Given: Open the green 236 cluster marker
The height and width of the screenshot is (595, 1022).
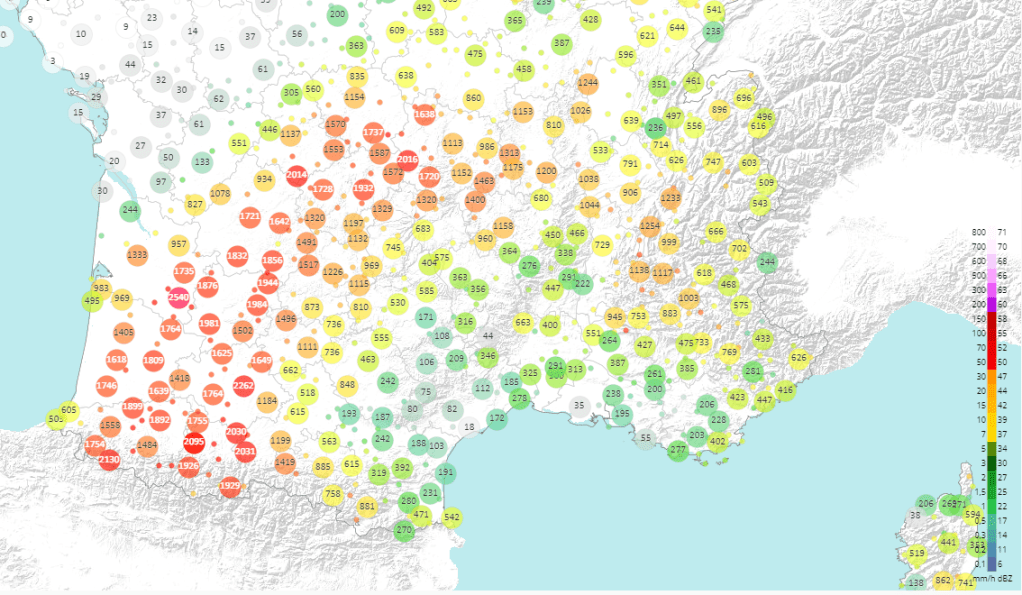Looking at the screenshot, I should (x=655, y=127).
